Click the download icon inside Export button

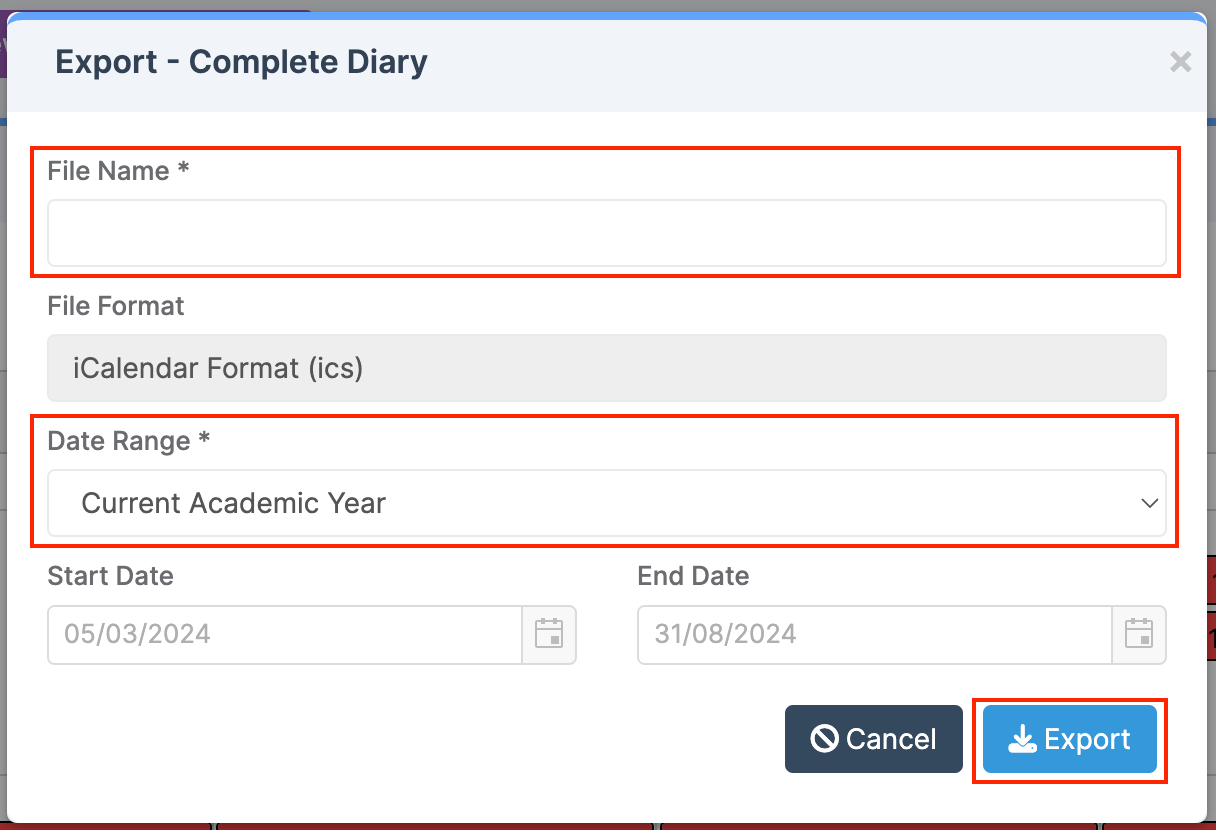click(1021, 739)
